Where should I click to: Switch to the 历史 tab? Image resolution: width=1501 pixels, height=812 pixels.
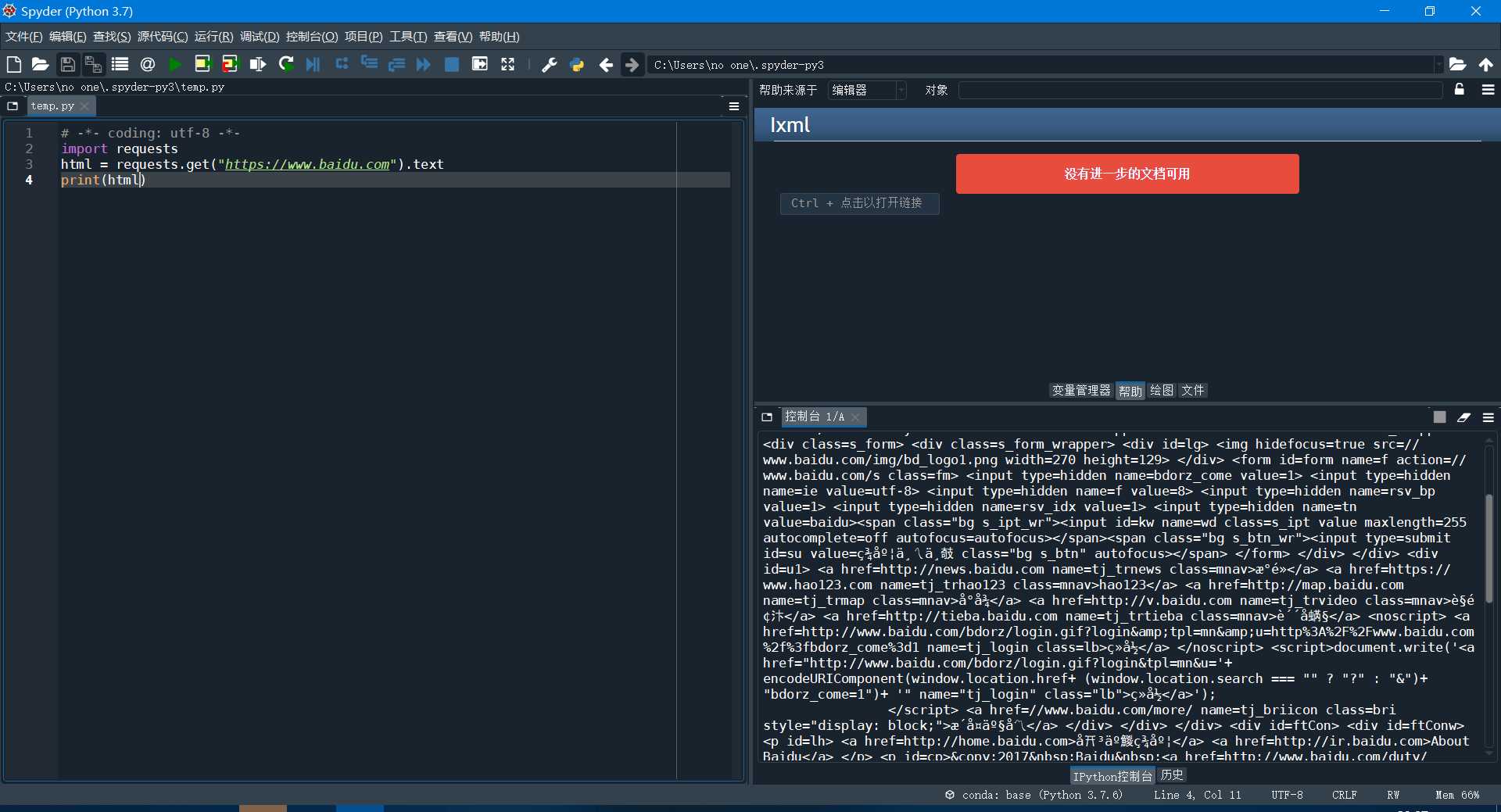point(1171,775)
